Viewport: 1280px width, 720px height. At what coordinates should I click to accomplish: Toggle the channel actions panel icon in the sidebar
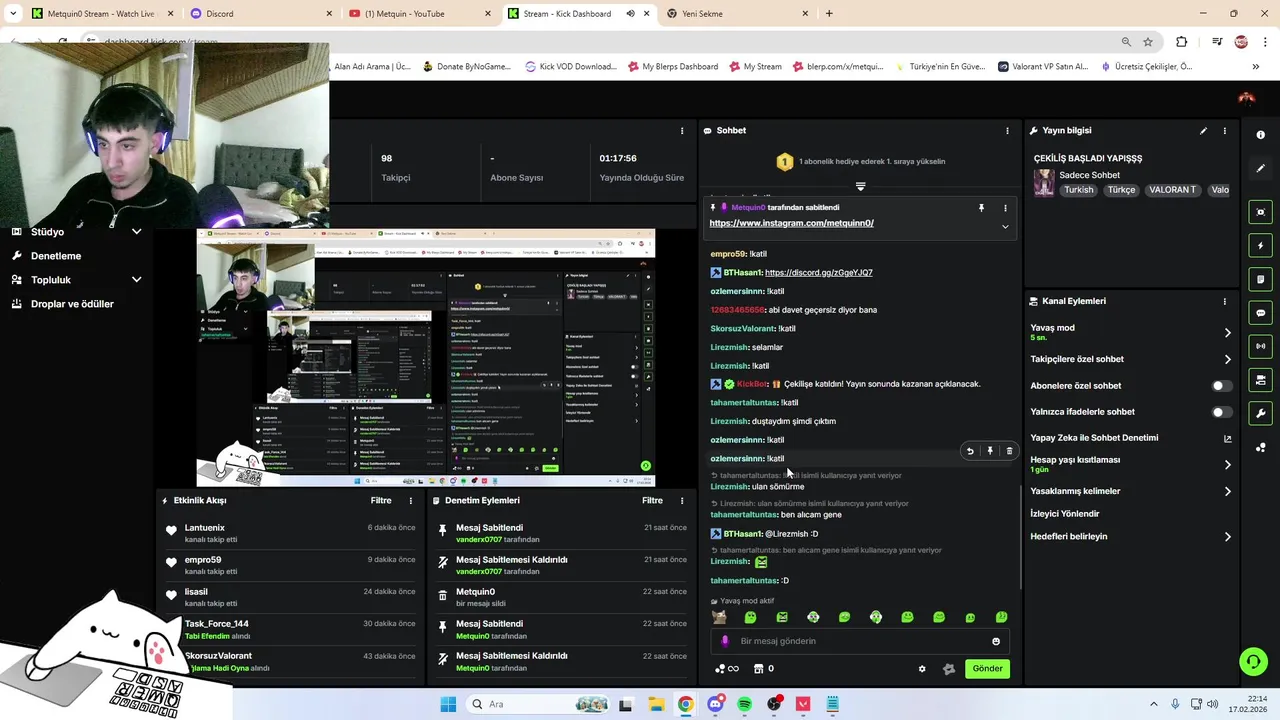(1260, 380)
